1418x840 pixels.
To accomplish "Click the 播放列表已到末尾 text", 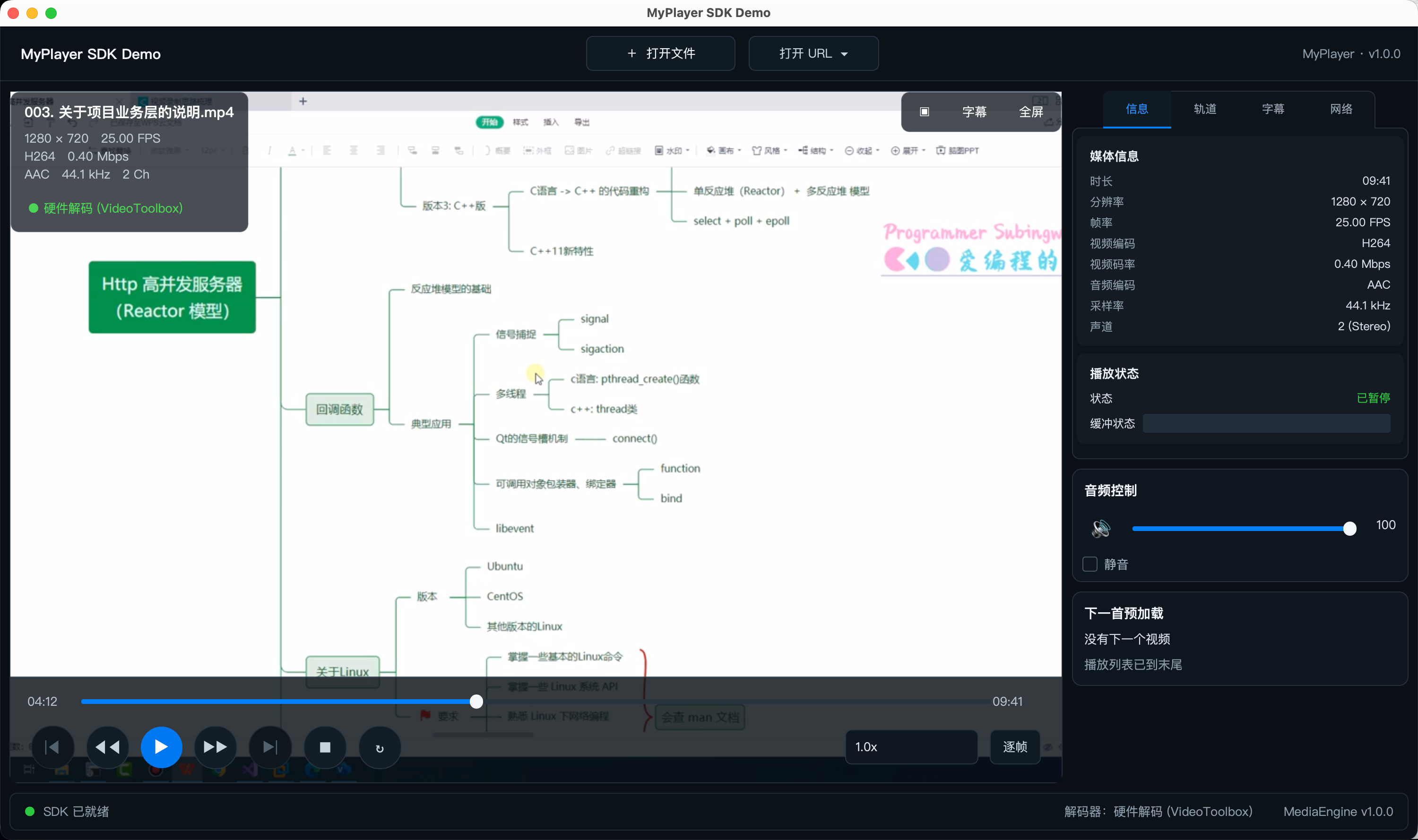I will [1133, 665].
